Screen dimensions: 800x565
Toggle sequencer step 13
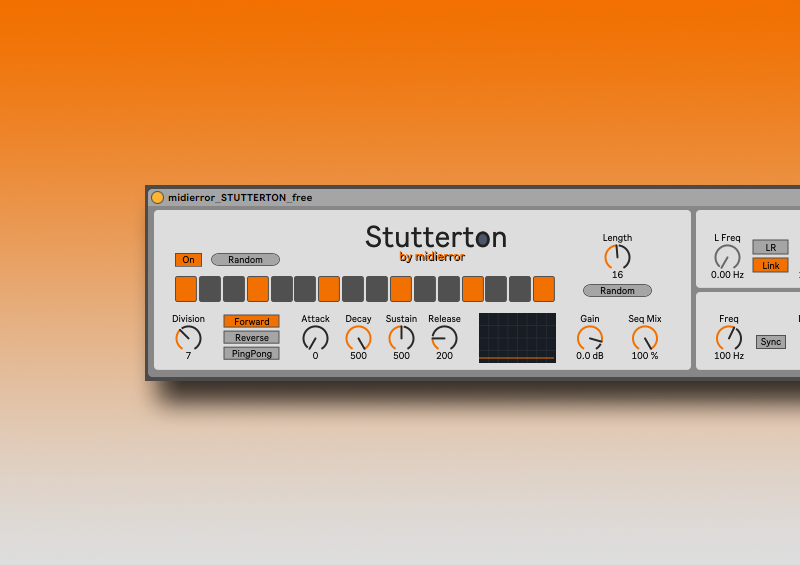pyautogui.click(x=473, y=289)
